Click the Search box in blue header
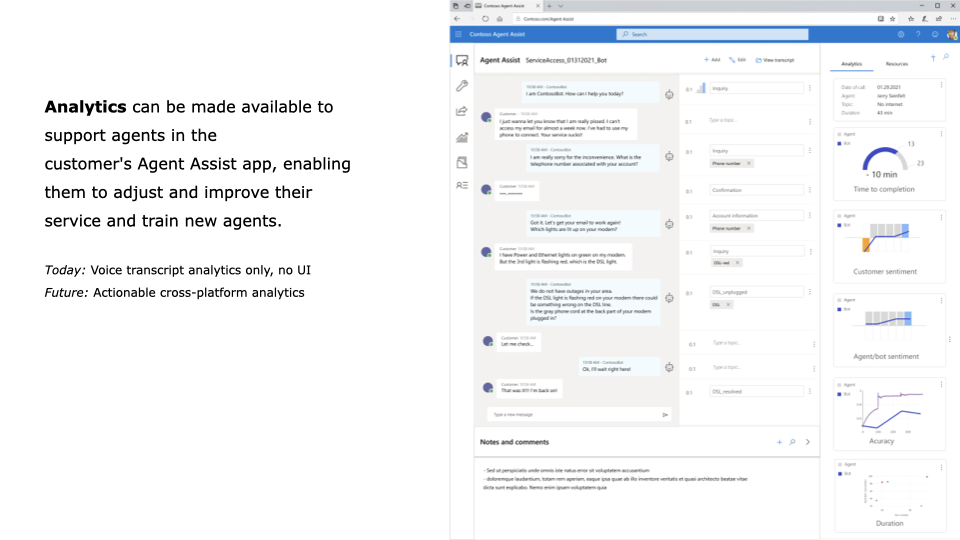This screenshot has width=960, height=540. tap(712, 34)
